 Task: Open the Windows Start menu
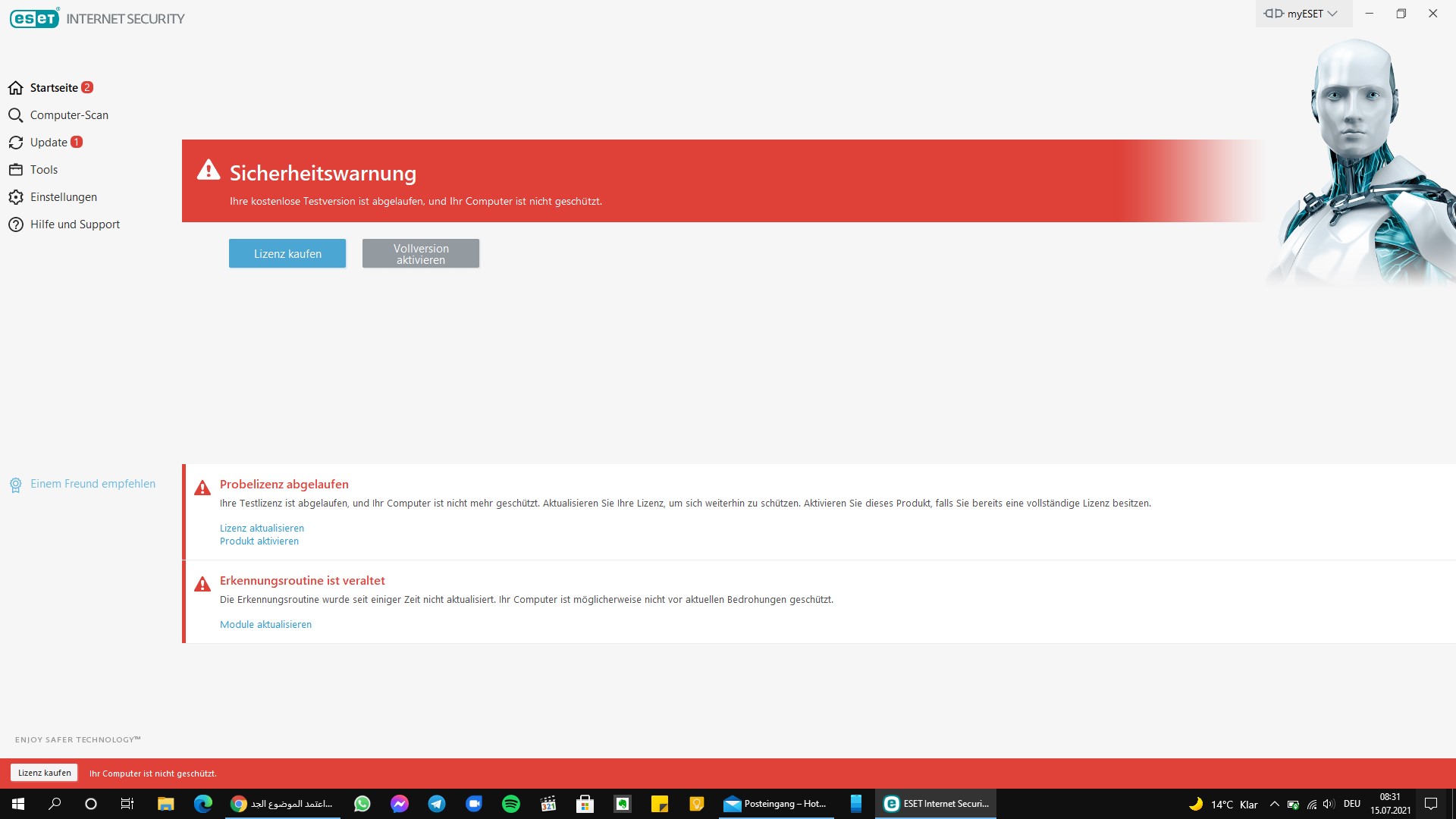click(18, 804)
